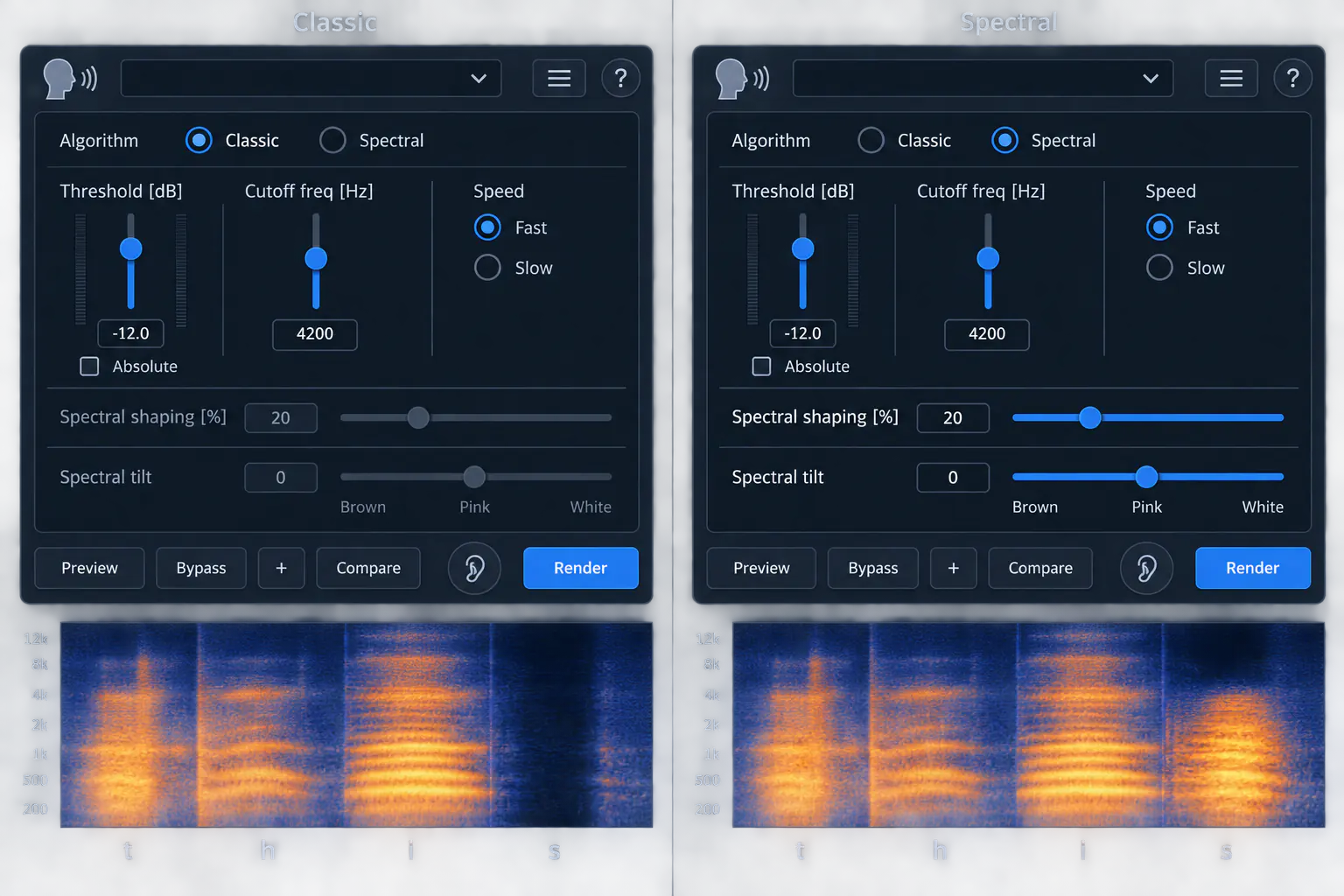Click the Cutoff freq 4200 field, left panel
This screenshot has height=896, width=1344.
pyautogui.click(x=315, y=334)
